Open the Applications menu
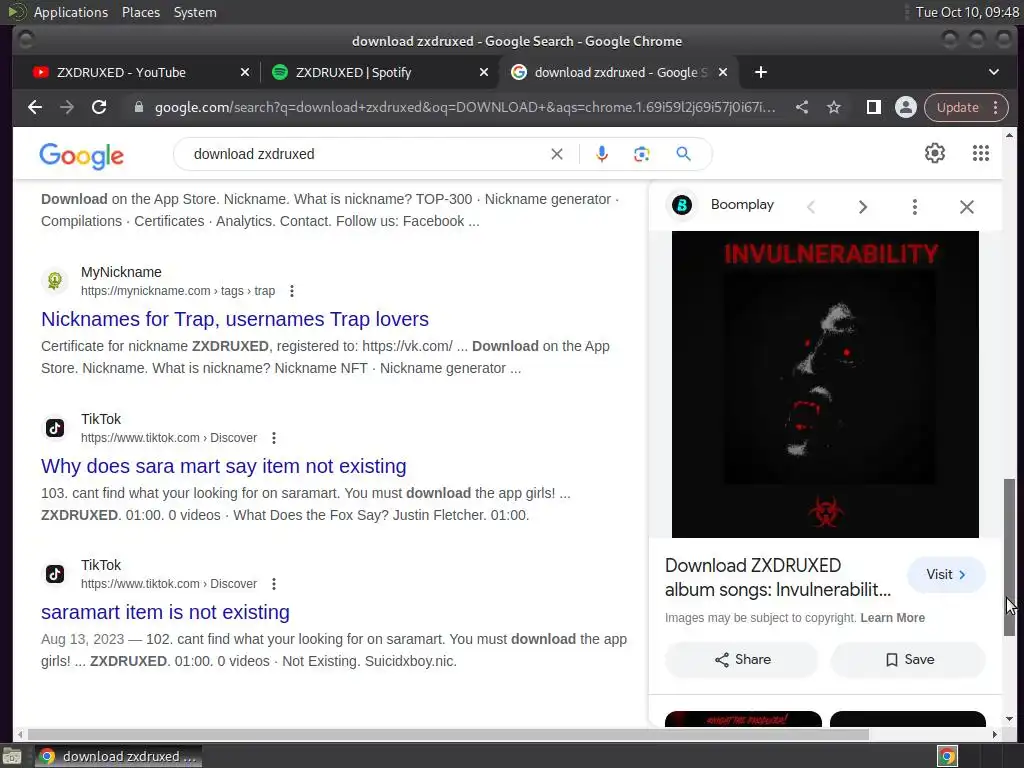 coord(71,12)
